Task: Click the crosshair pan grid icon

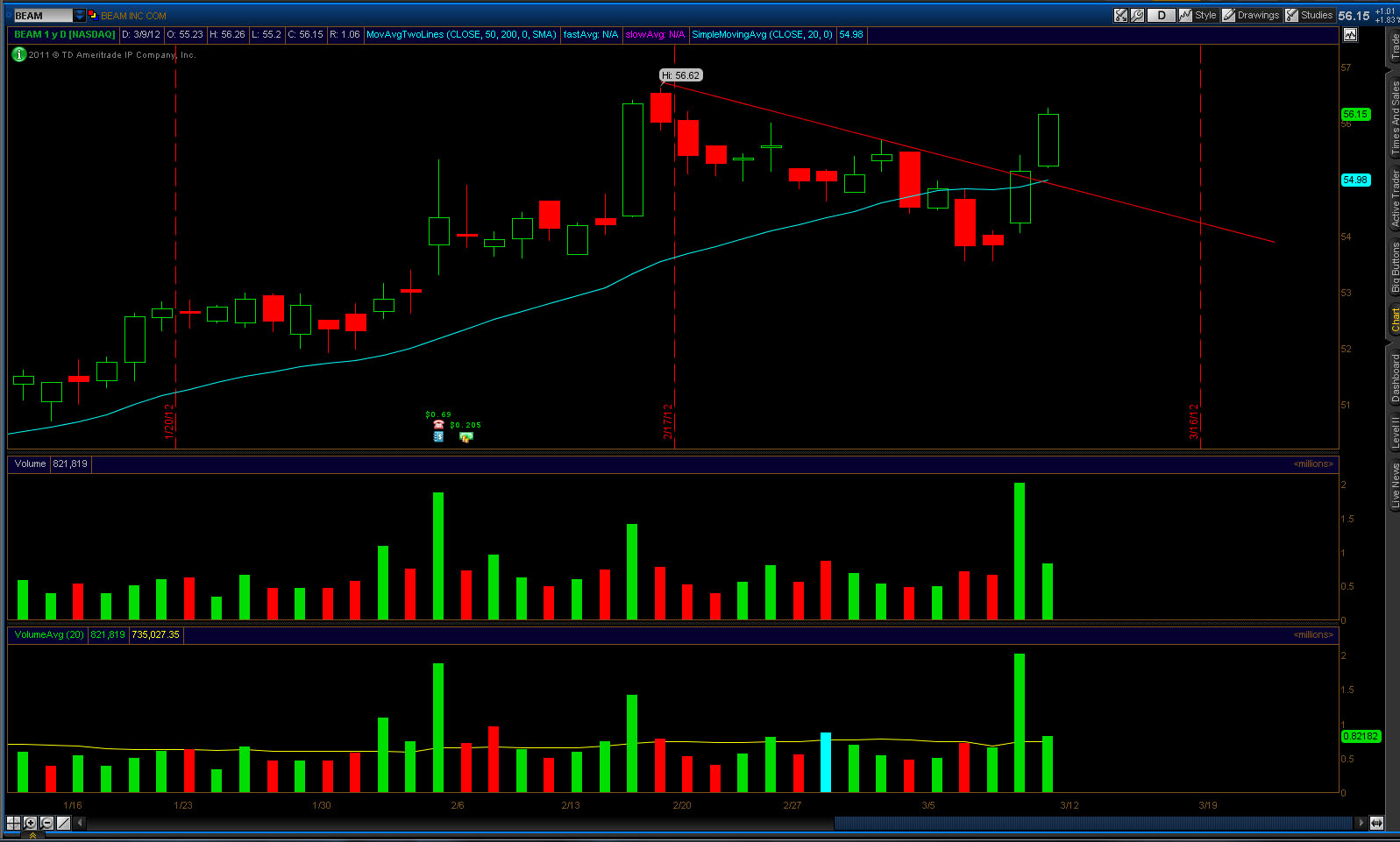Action: (13, 823)
